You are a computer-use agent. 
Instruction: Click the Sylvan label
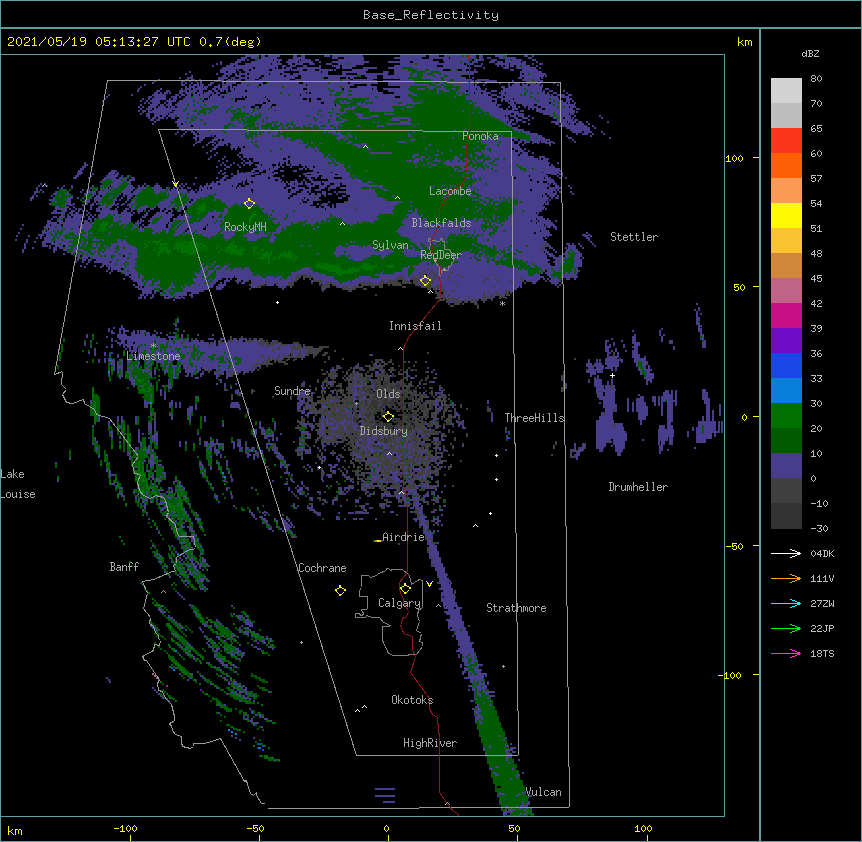(x=390, y=245)
